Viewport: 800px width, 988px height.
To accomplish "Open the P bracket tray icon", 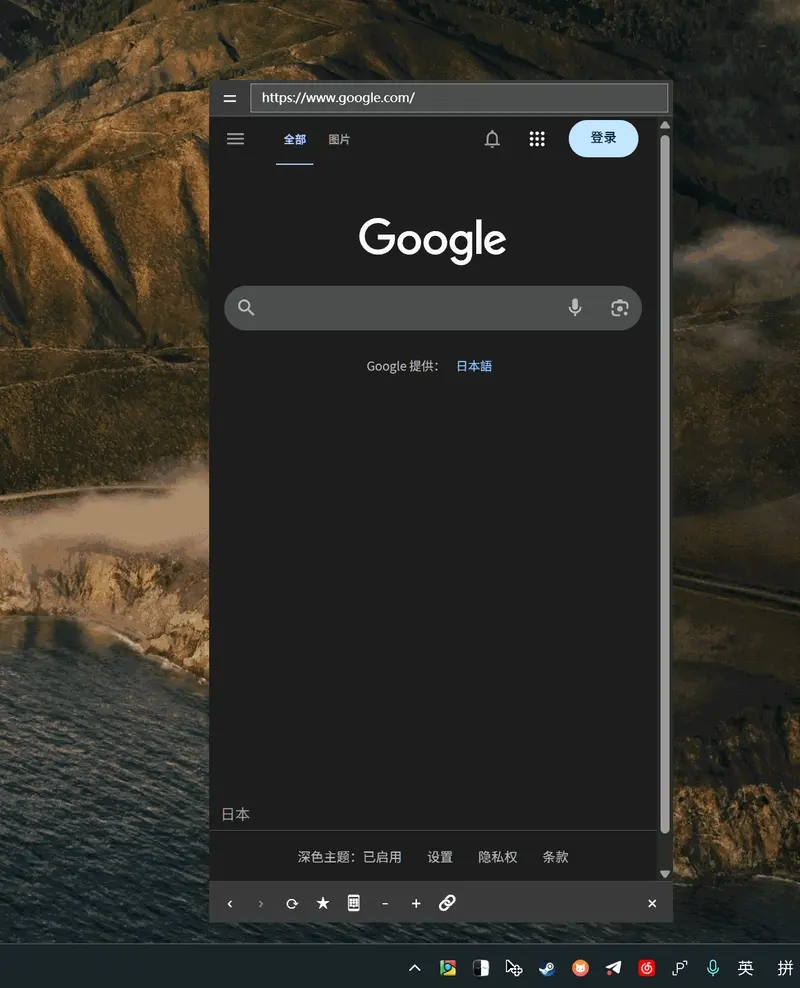I will click(680, 968).
